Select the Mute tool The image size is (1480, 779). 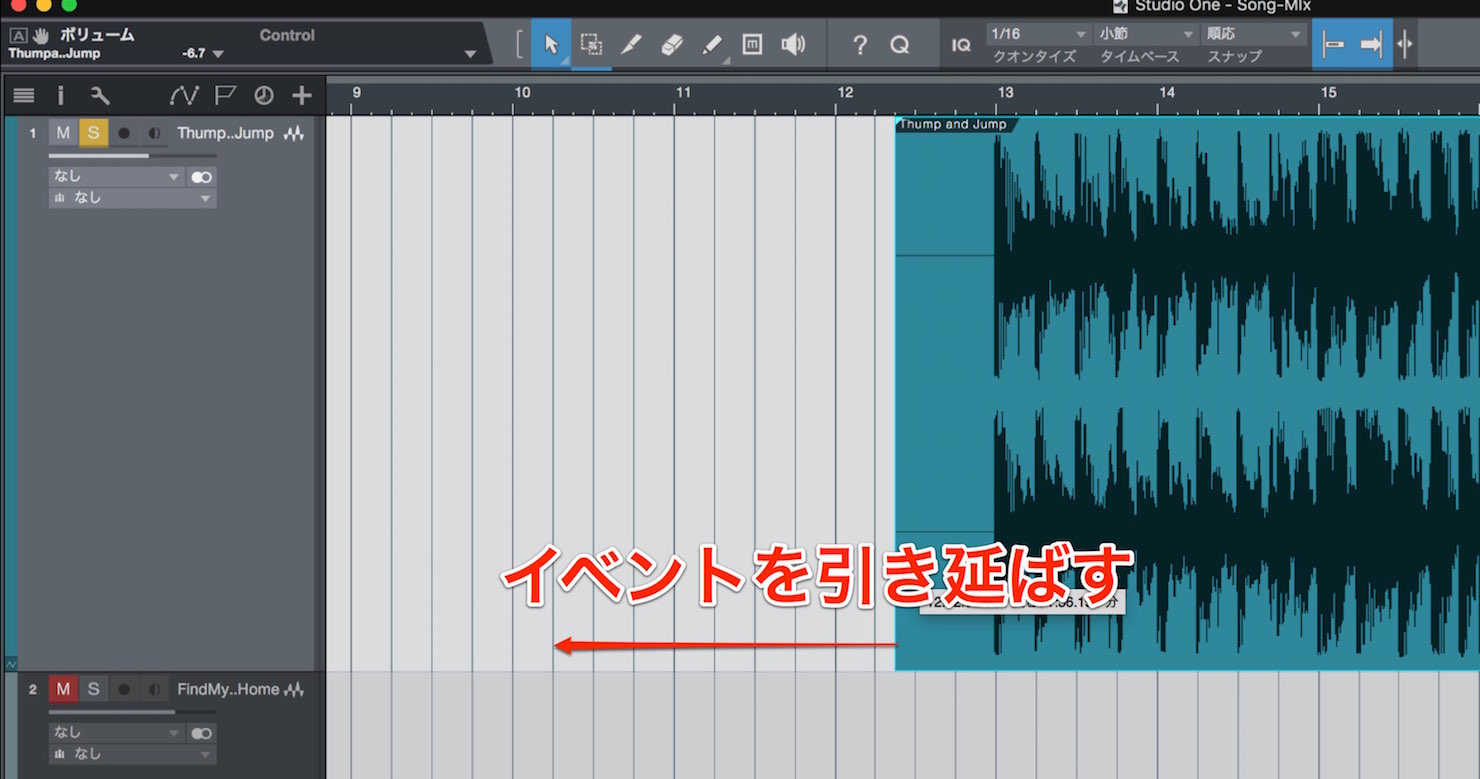click(752, 44)
